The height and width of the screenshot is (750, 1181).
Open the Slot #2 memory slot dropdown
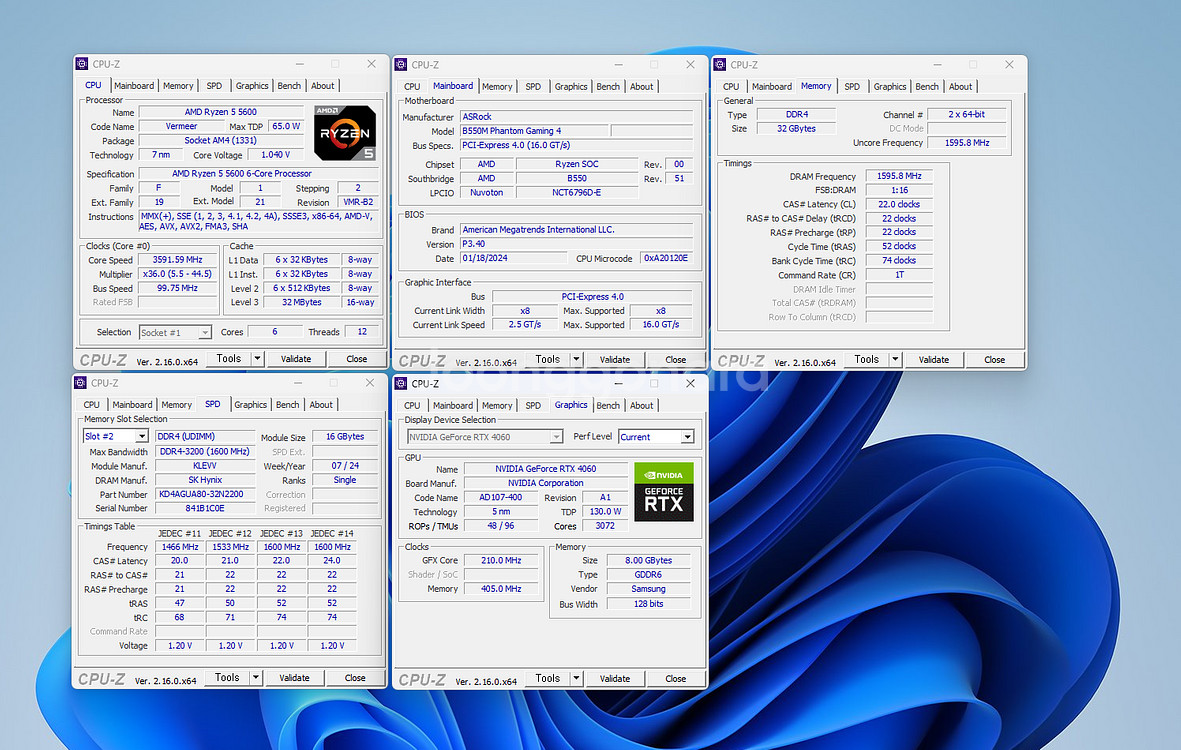(141, 437)
